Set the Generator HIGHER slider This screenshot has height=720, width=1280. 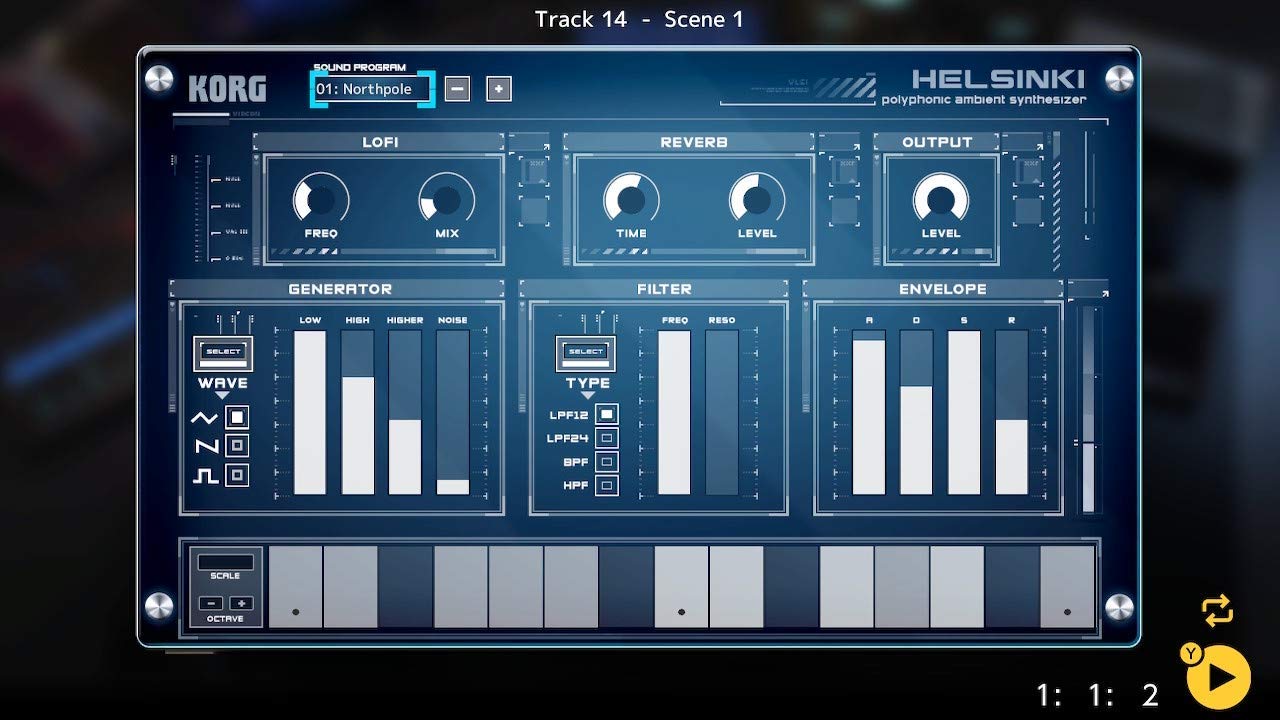(405, 412)
